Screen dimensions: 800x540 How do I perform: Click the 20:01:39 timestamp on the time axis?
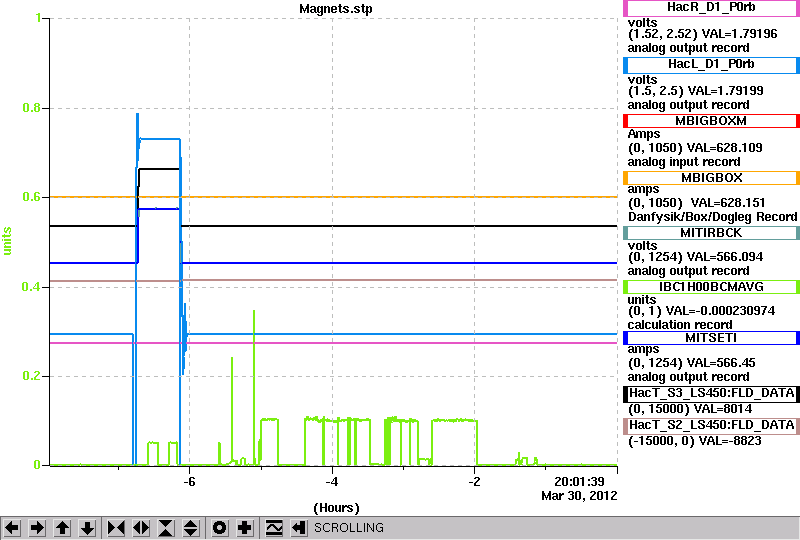(579, 482)
